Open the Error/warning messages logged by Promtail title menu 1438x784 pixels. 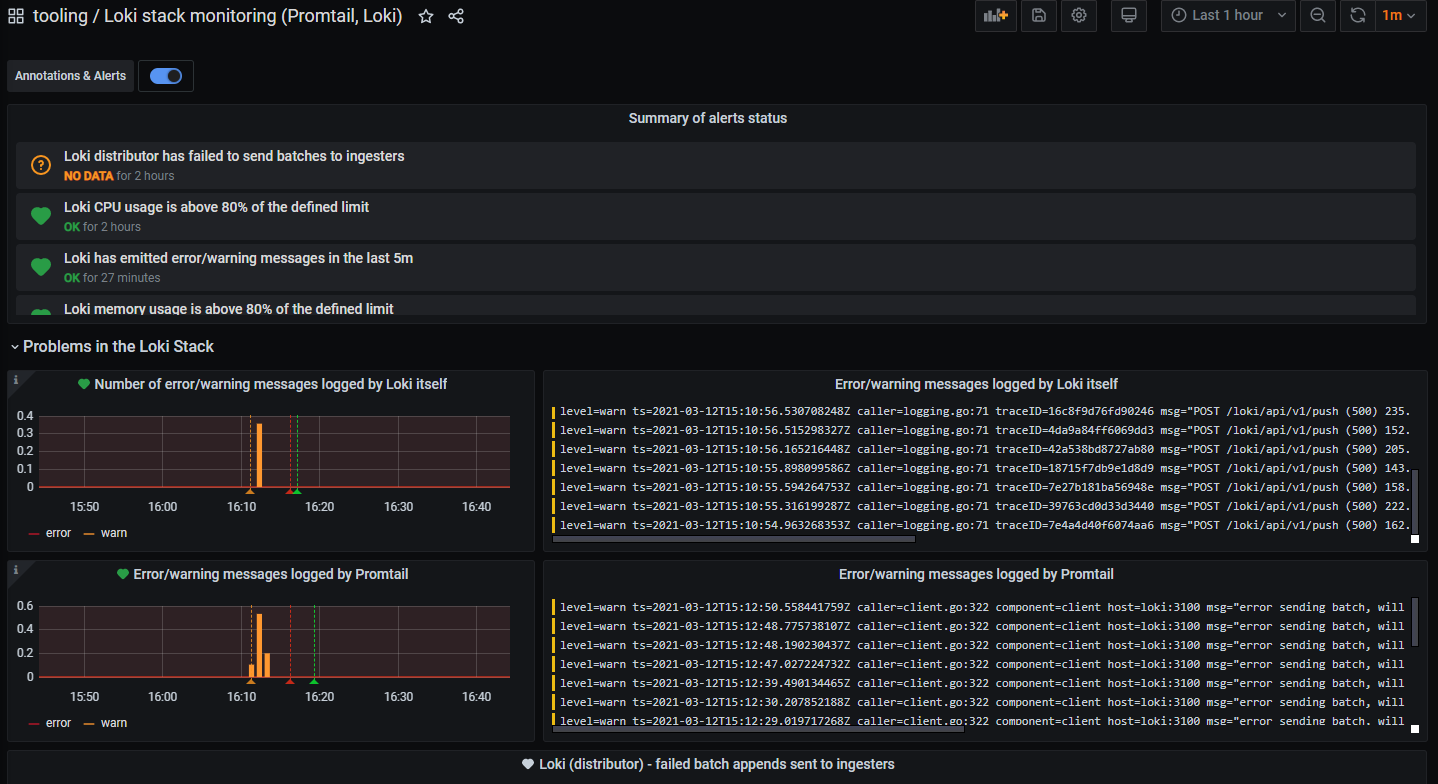976,574
